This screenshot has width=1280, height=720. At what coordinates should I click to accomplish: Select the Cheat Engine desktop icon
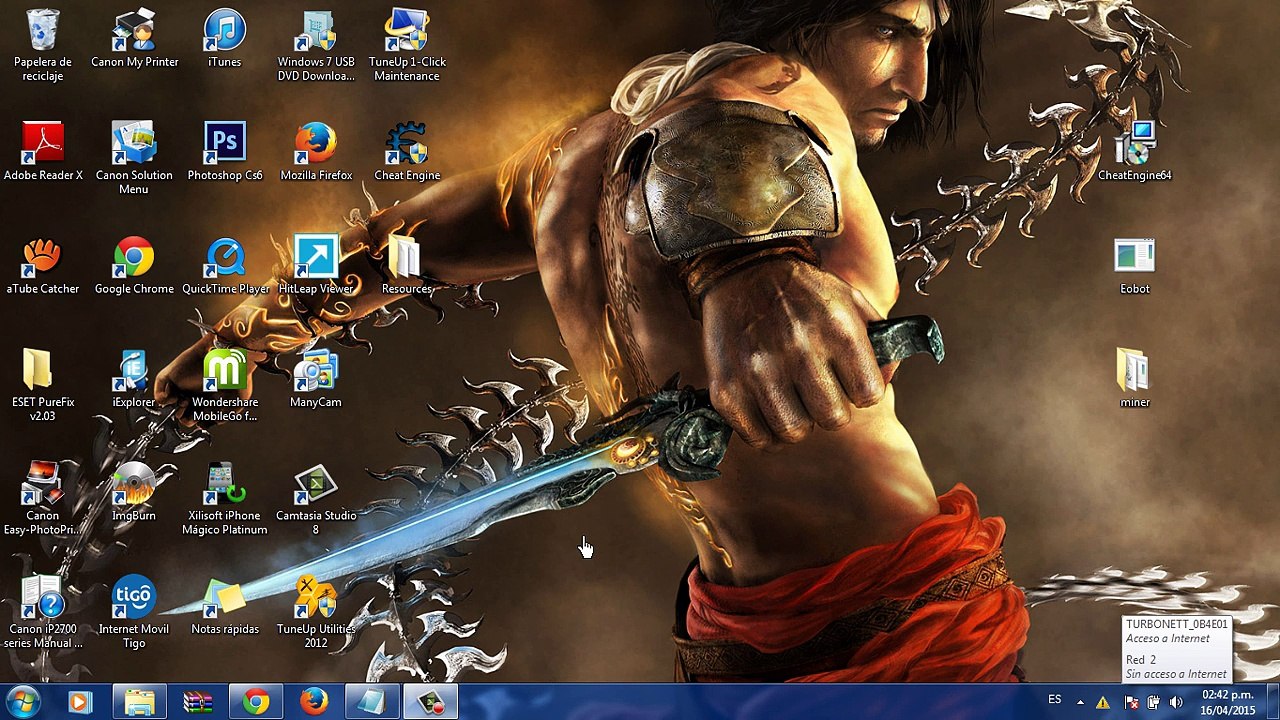[407, 152]
